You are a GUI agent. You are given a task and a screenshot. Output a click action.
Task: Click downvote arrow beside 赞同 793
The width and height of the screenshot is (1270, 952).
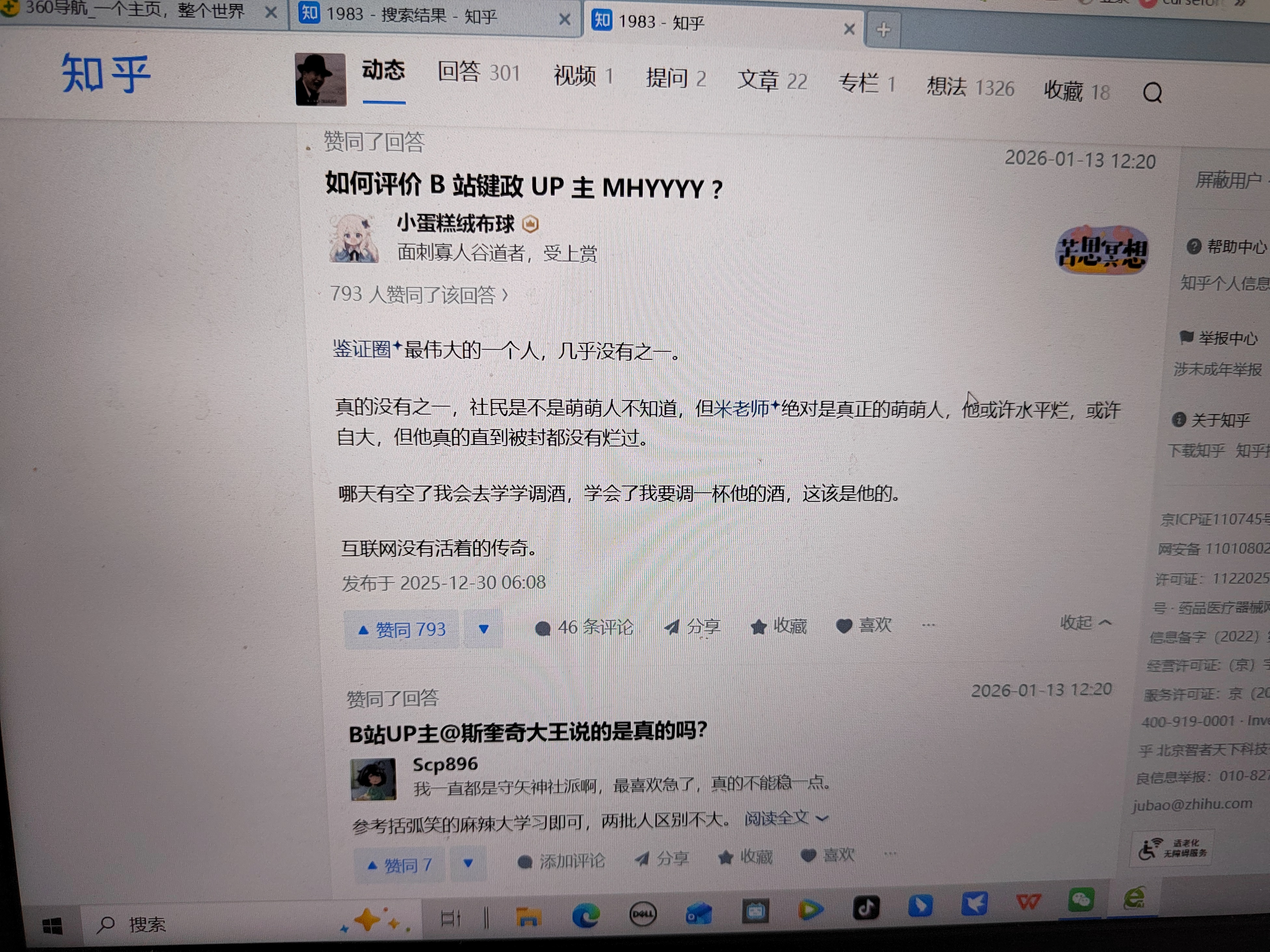coord(483,629)
